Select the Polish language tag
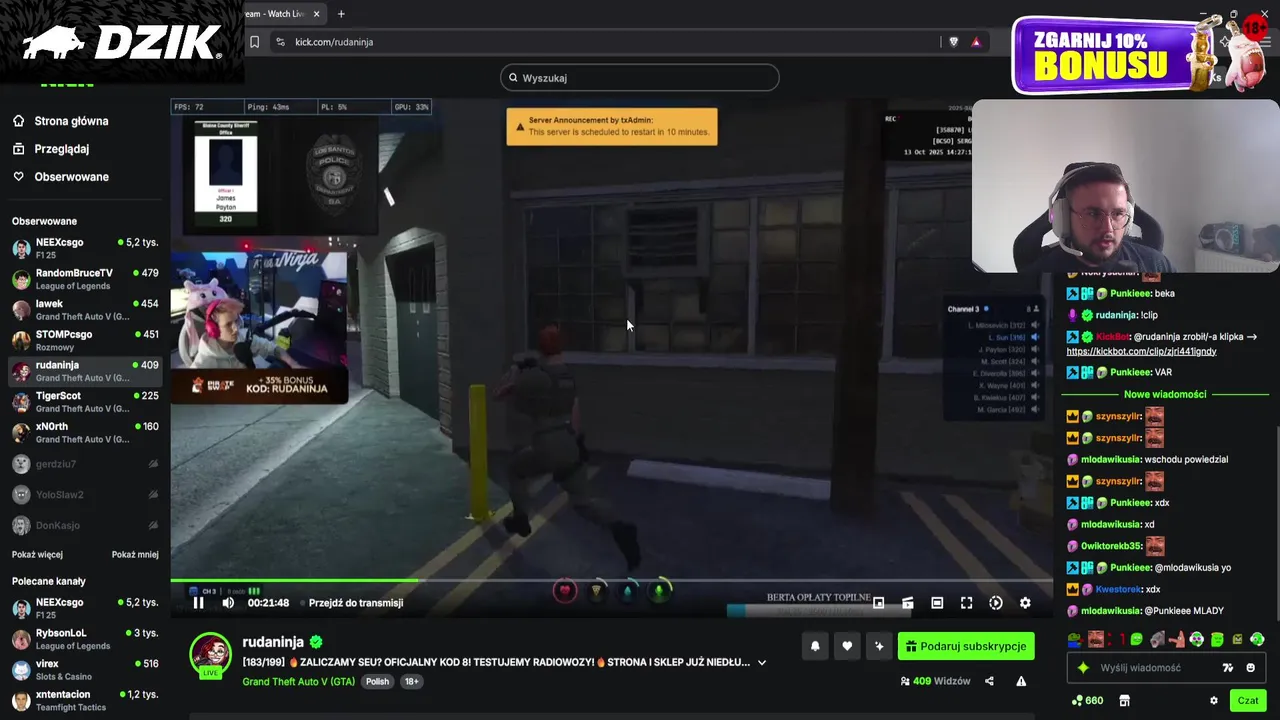This screenshot has height=720, width=1280. (x=377, y=681)
